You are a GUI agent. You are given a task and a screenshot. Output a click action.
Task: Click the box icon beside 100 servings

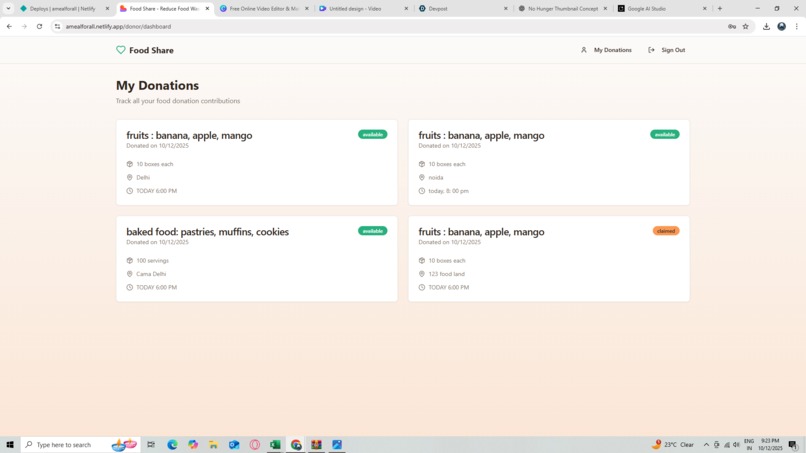point(130,261)
